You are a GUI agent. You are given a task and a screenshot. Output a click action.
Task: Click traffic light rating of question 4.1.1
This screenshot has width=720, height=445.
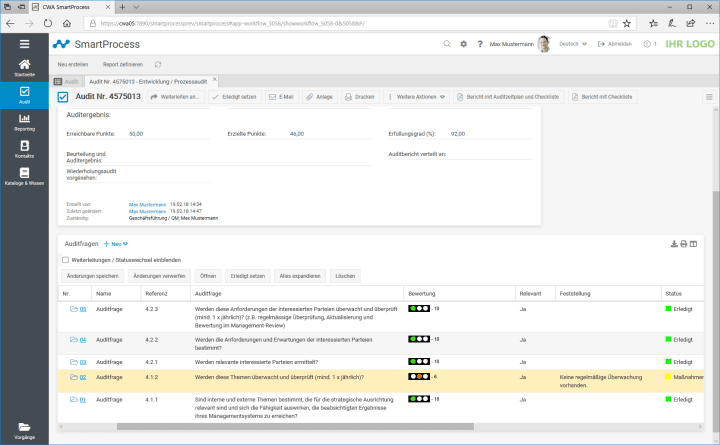point(419,399)
